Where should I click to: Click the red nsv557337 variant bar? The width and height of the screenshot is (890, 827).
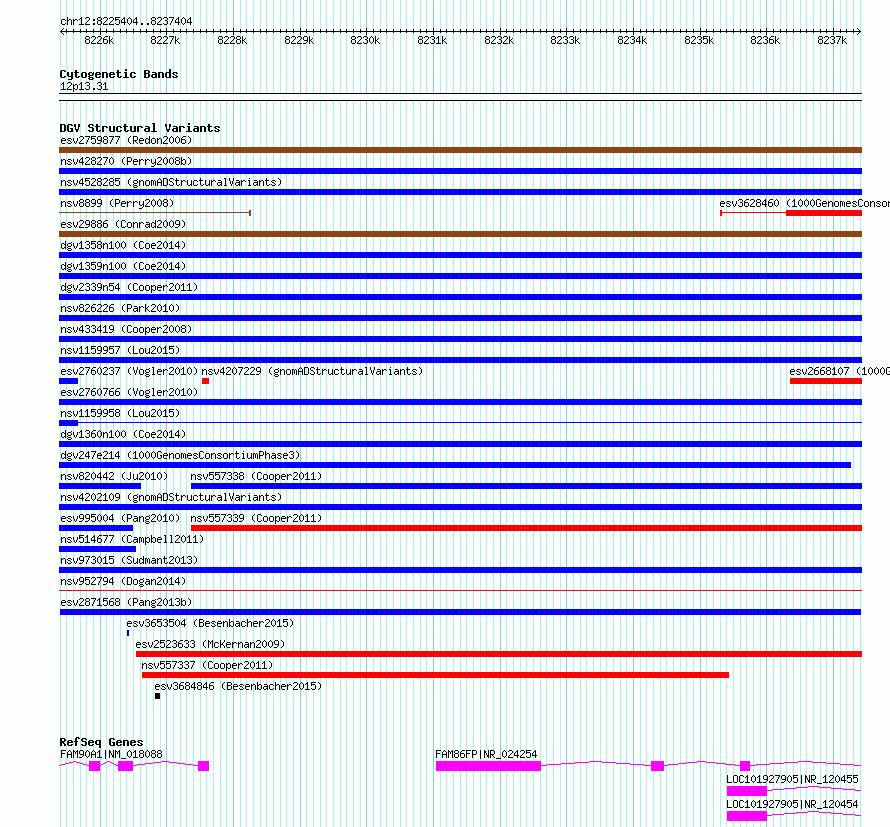coord(435,675)
